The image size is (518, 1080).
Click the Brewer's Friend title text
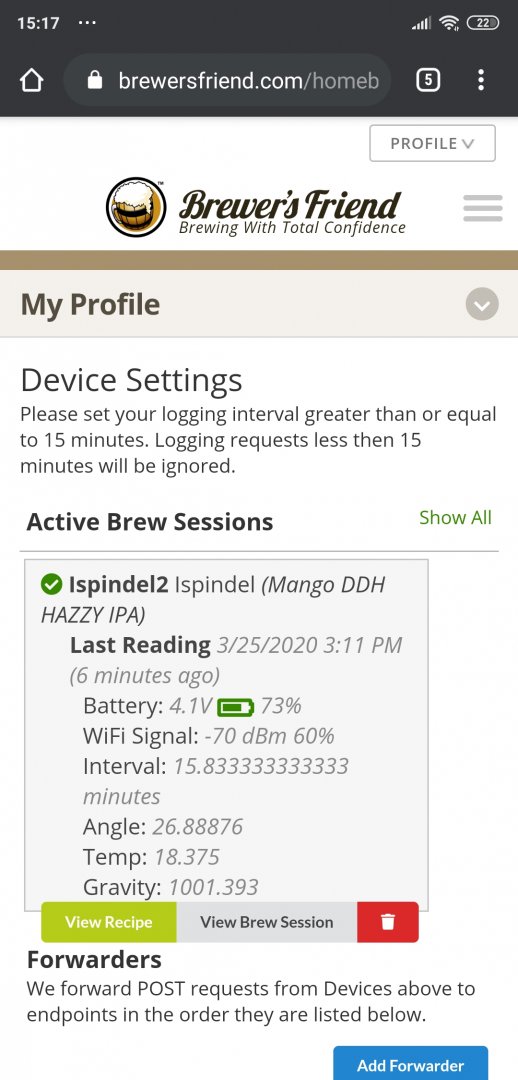coord(289,205)
